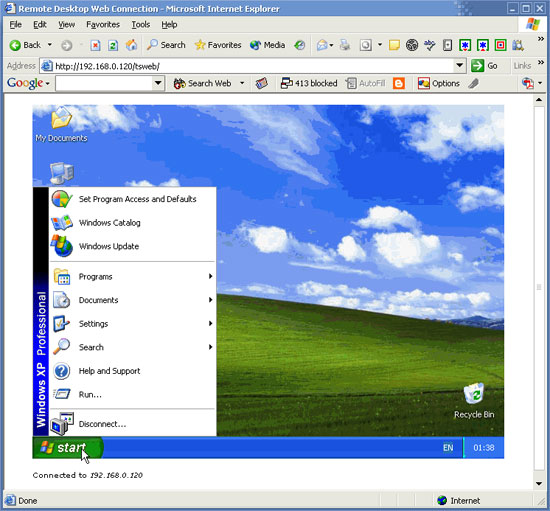Expand the Links toolbar chevron
This screenshot has height=511, width=550.
(x=541, y=62)
